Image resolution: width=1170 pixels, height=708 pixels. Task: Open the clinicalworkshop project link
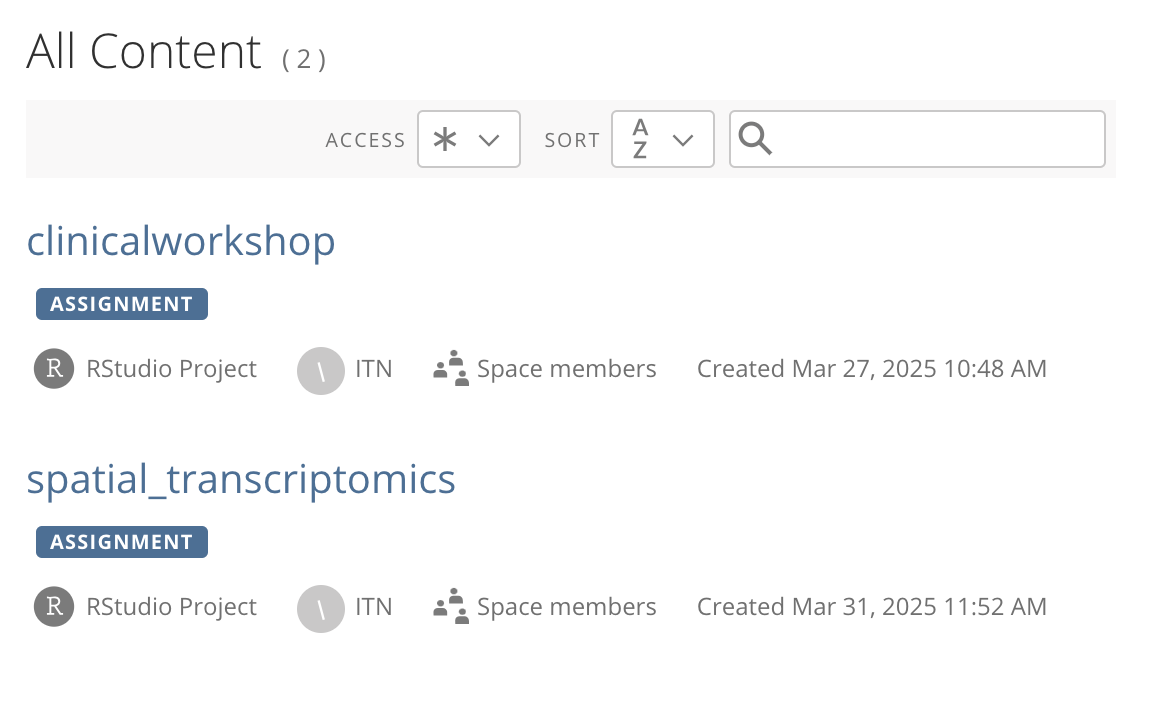[181, 241]
